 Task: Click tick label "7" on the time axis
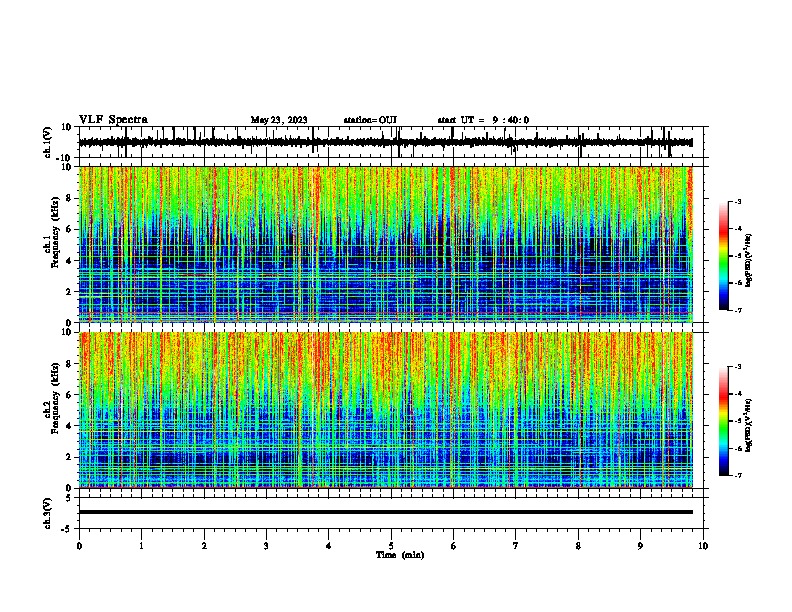coord(516,546)
